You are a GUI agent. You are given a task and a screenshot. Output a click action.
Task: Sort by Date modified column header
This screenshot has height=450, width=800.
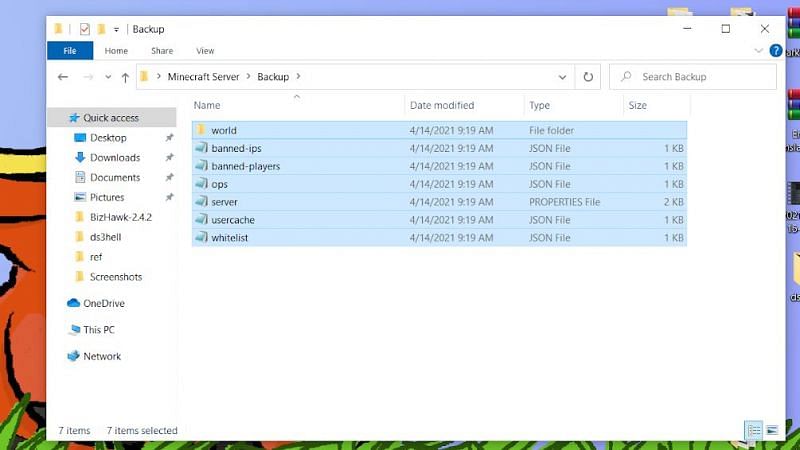[x=442, y=105]
